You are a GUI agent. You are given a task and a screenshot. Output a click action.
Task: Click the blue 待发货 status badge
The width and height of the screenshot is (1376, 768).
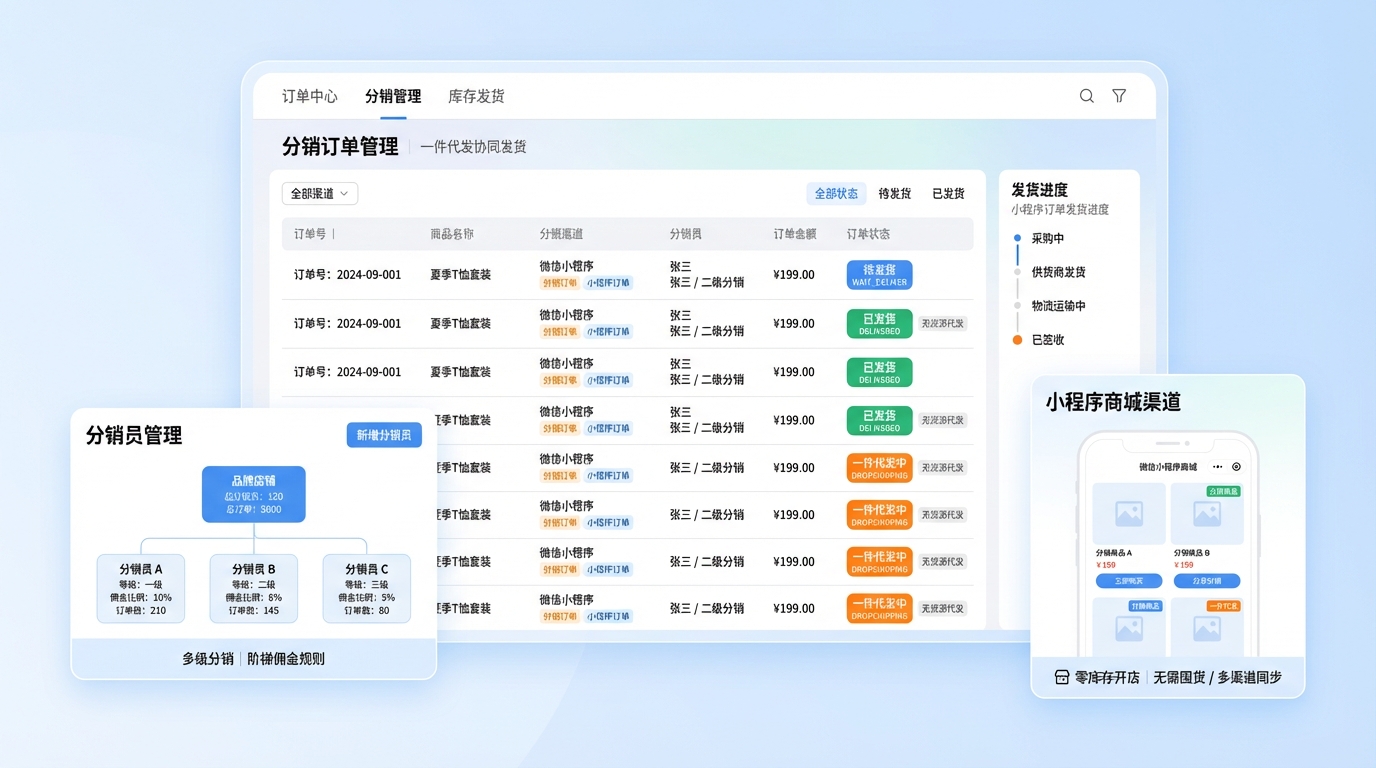879,275
